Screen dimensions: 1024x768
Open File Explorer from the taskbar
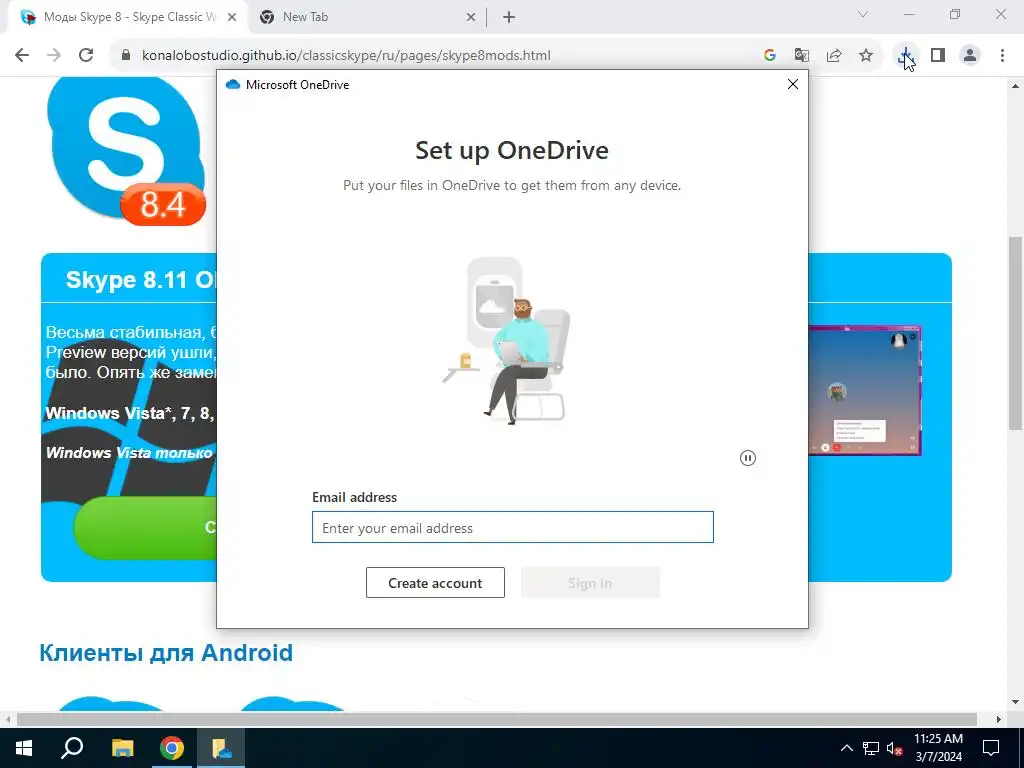(122, 748)
